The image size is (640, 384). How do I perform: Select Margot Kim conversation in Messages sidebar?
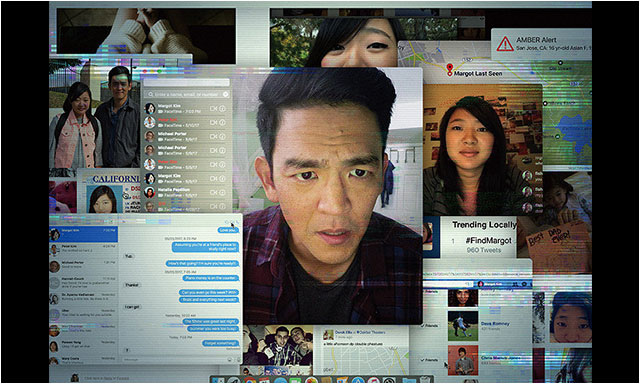point(84,234)
